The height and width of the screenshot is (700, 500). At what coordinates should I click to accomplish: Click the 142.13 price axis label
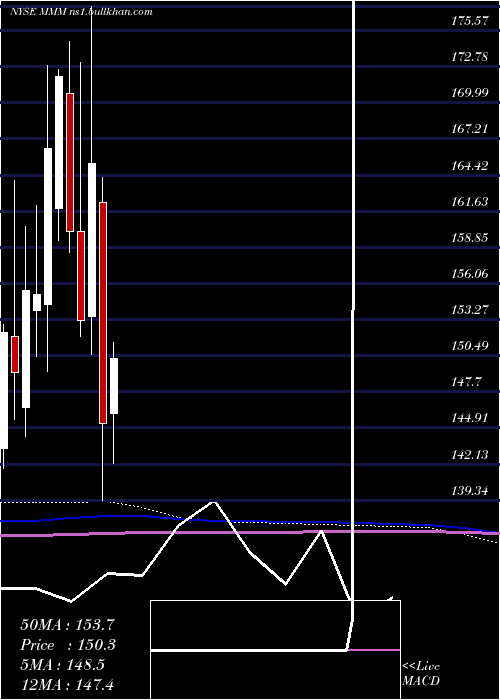click(x=469, y=455)
